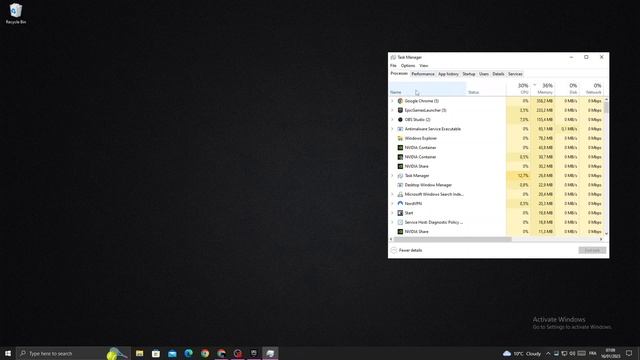This screenshot has height=360, width=640.
Task: Click the Fewer details link
Action: click(x=410, y=250)
